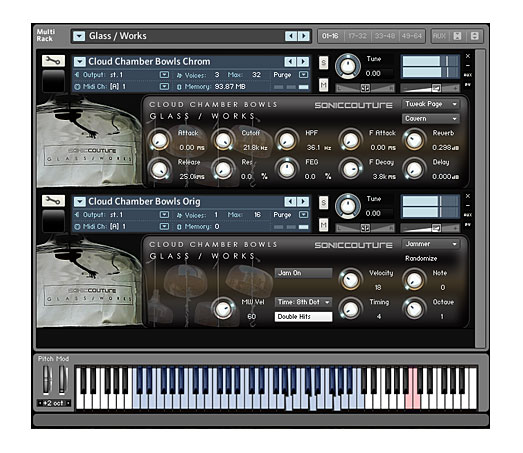Image resolution: width=523 pixels, height=453 pixels.
Task: Select rack page 01-16
Action: click(x=330, y=36)
